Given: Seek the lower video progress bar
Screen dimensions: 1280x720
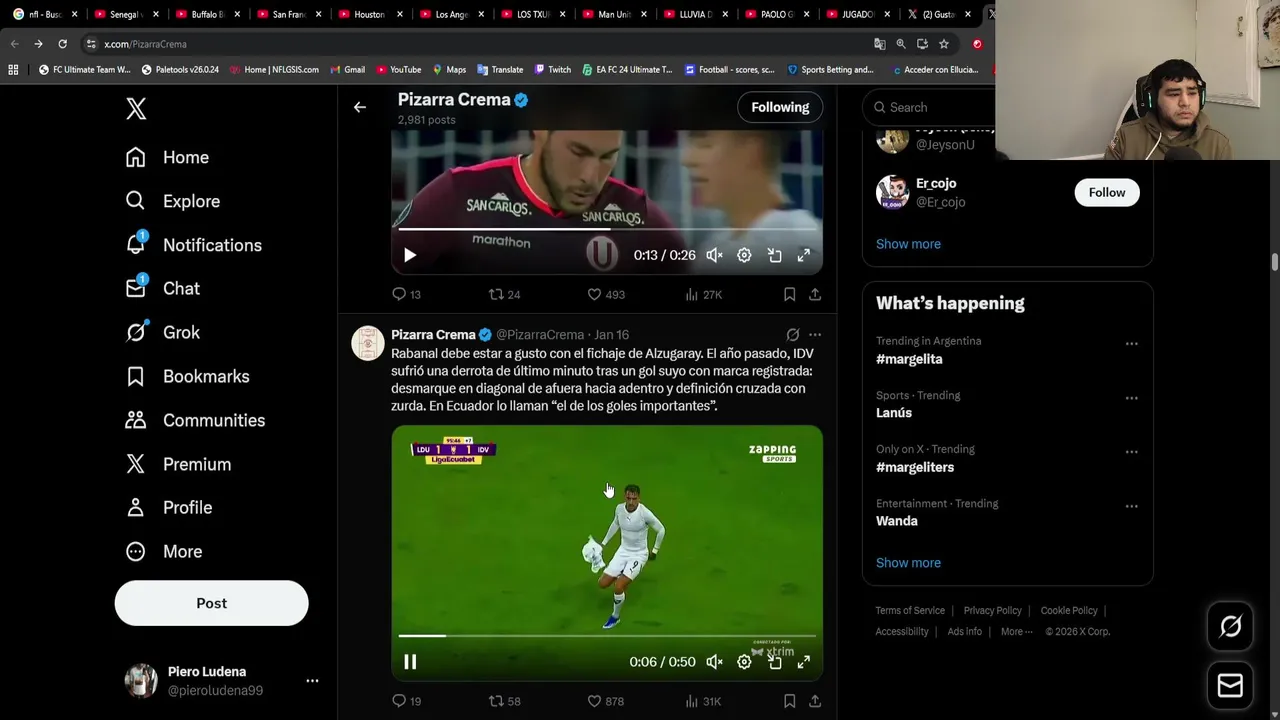Looking at the screenshot, I should pos(607,636).
